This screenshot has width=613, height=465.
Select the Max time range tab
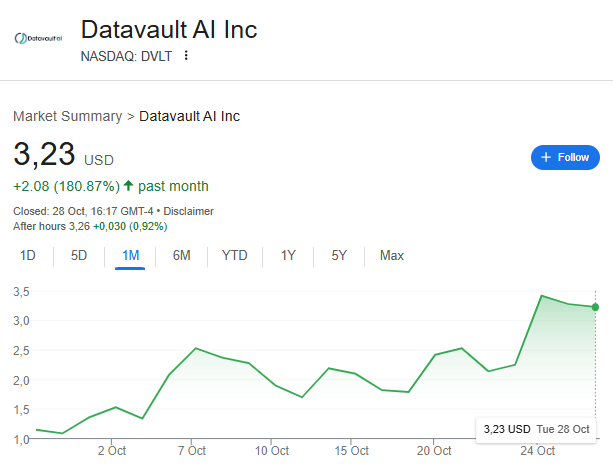click(392, 255)
